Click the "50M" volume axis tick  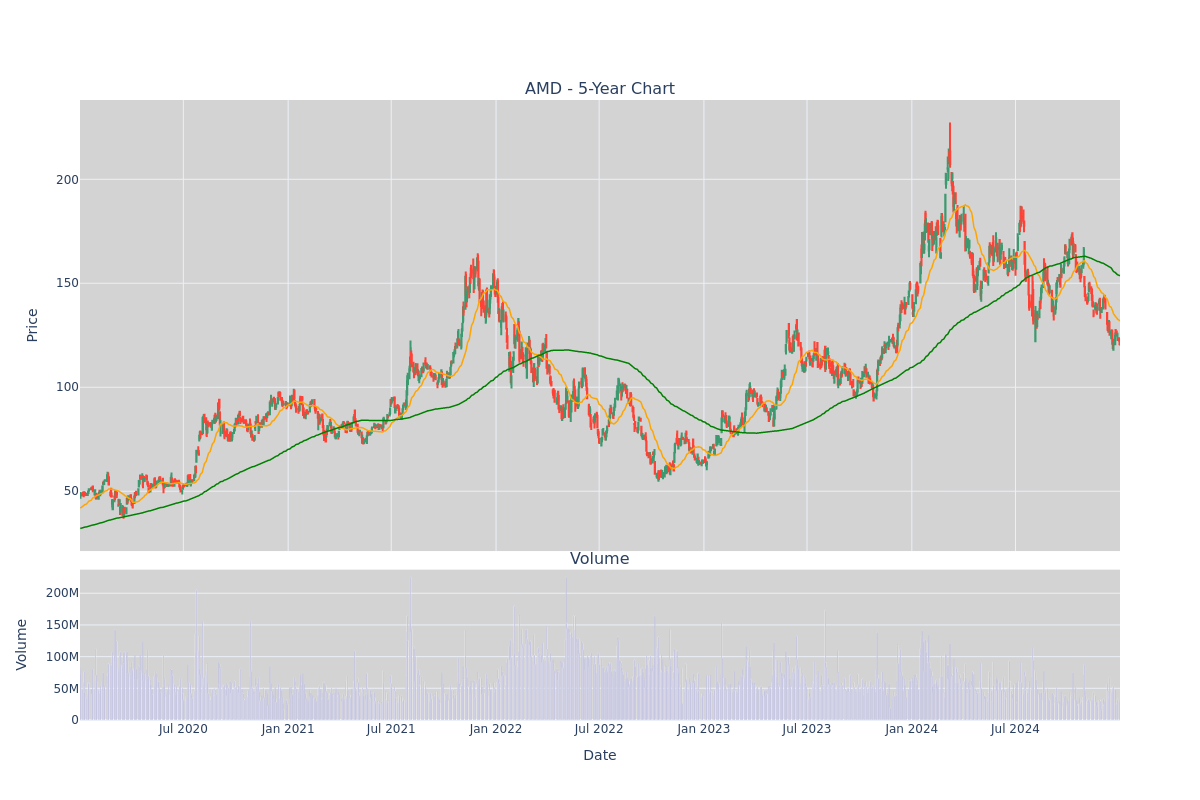pyautogui.click(x=66, y=689)
